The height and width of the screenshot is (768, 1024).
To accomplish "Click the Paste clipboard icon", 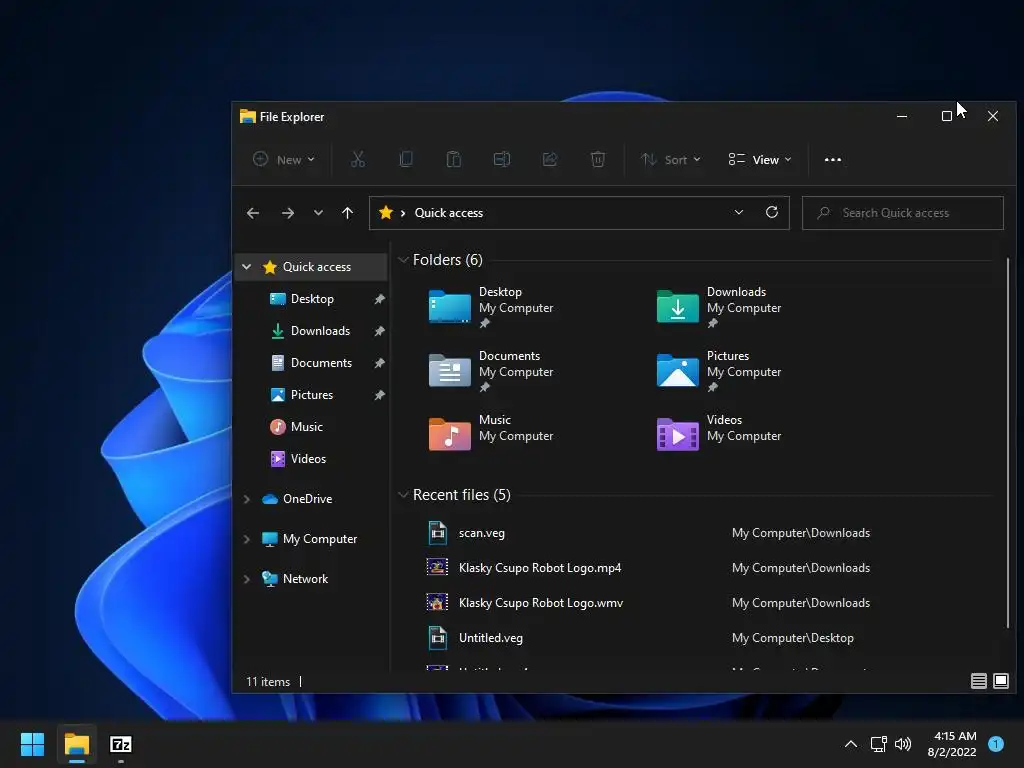I will (454, 159).
